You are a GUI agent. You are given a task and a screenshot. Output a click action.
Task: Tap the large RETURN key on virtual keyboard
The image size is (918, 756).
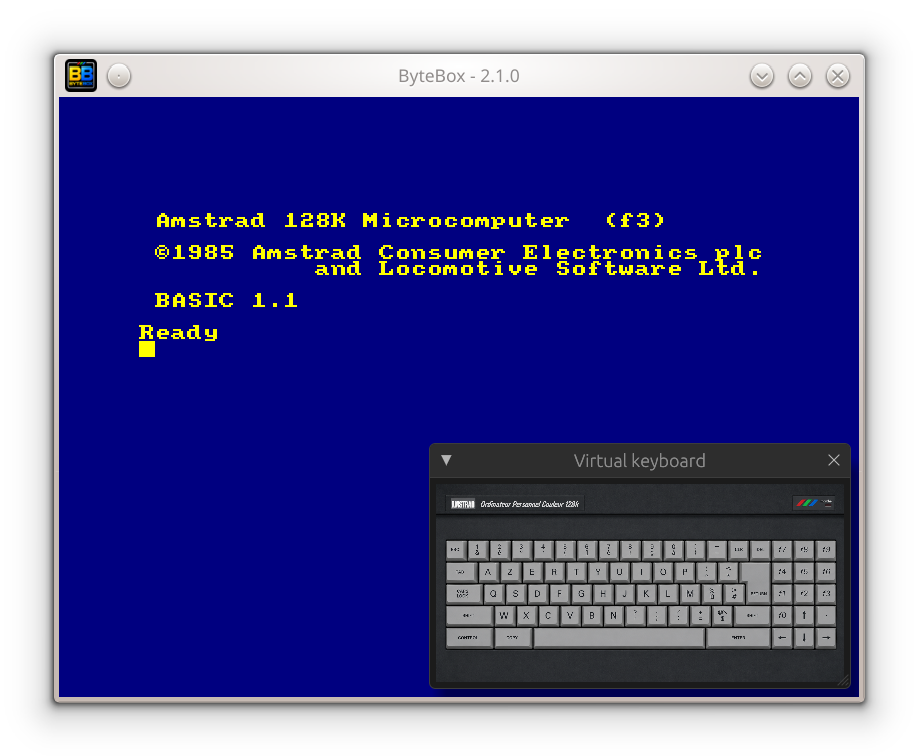[x=758, y=583]
